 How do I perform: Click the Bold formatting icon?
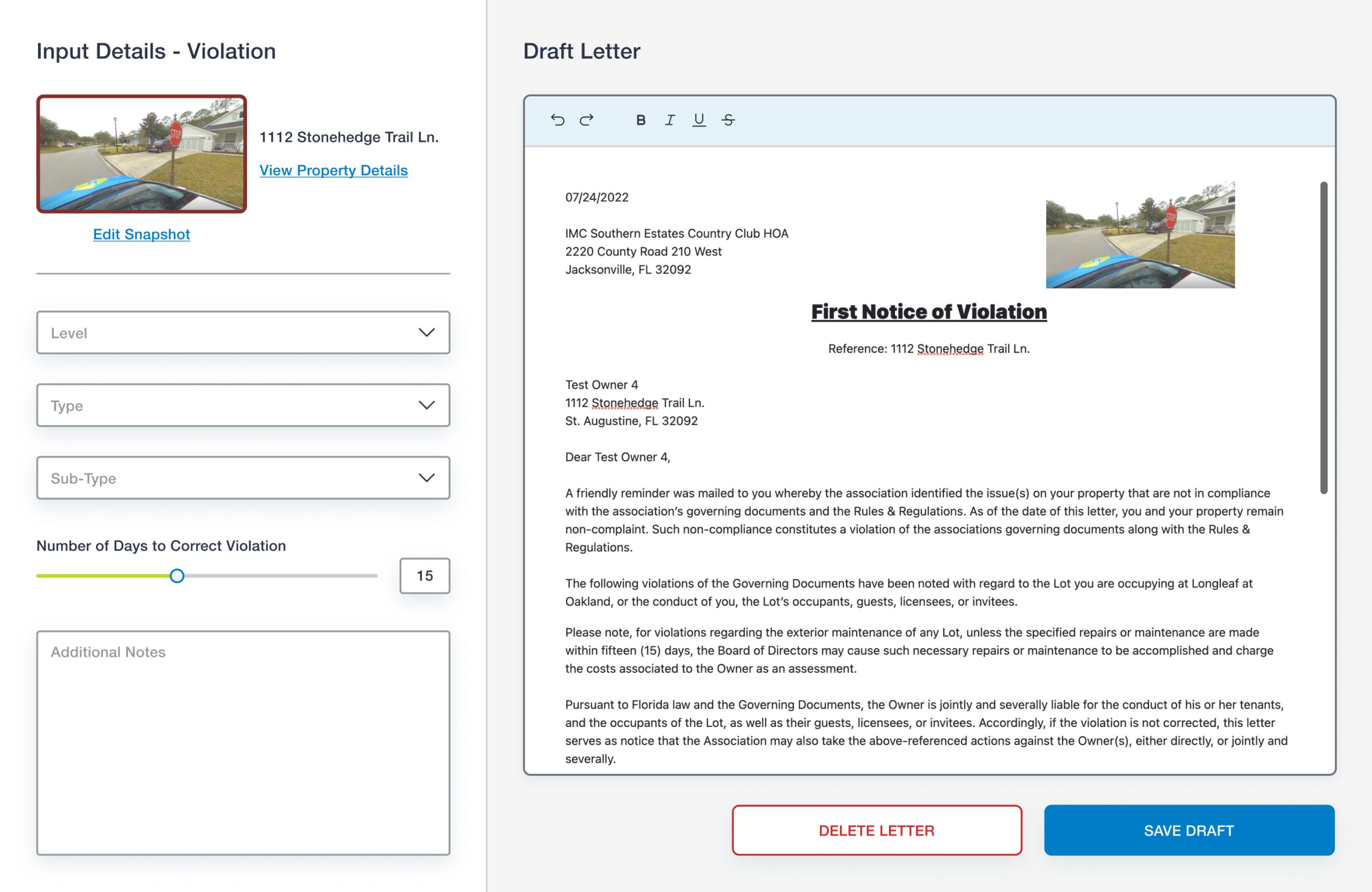click(640, 119)
